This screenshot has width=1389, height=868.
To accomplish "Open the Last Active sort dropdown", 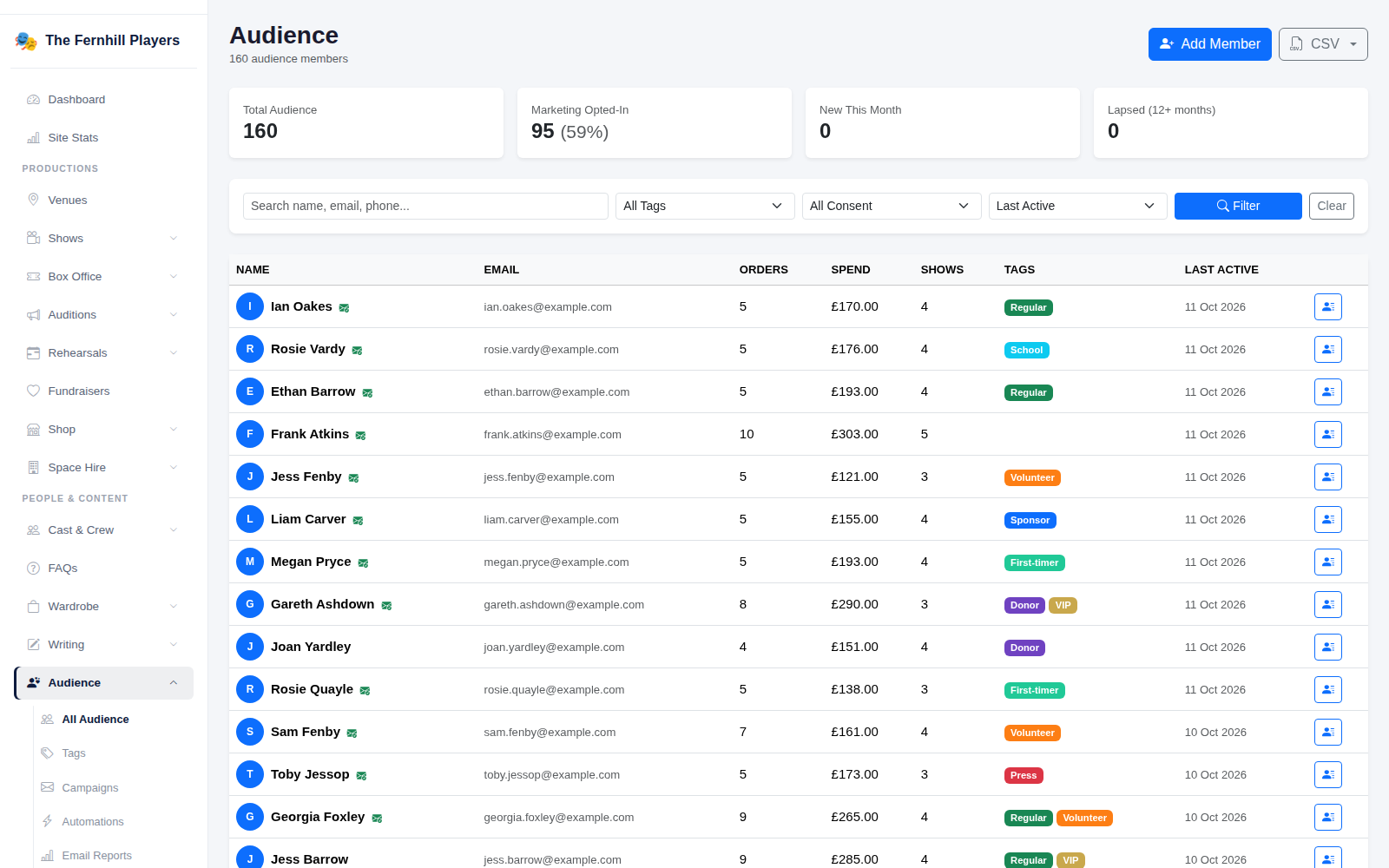I will pyautogui.click(x=1078, y=206).
